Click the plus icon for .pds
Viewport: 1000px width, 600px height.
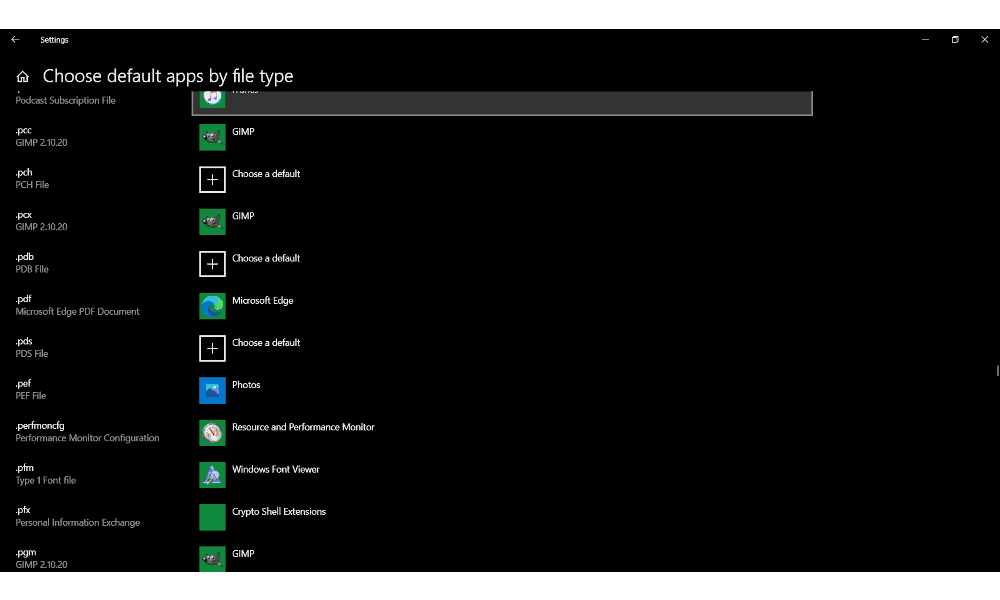pyautogui.click(x=212, y=348)
